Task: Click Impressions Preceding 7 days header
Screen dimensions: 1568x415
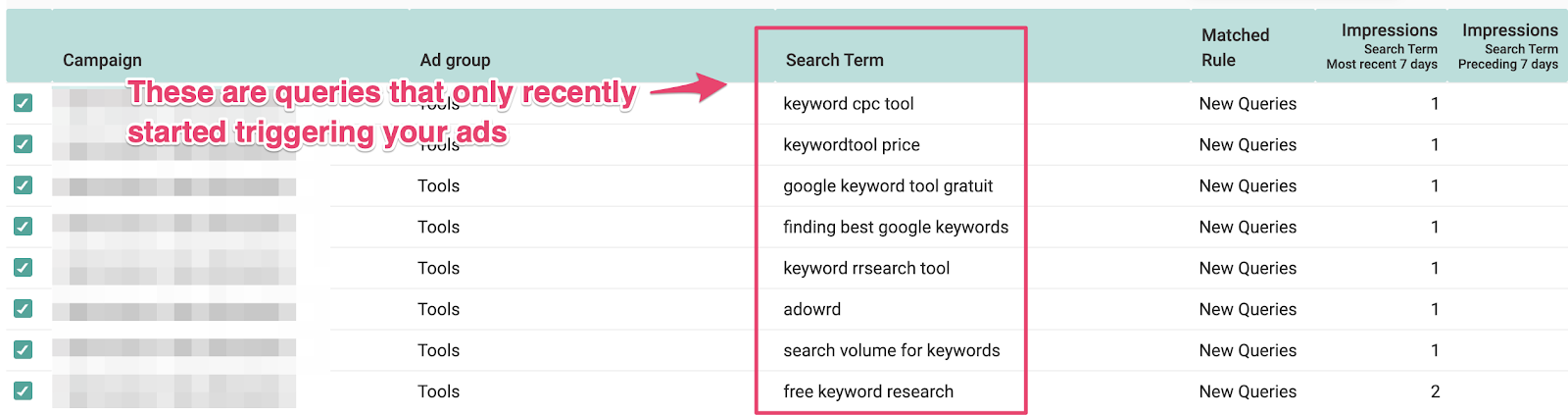Action: pyautogui.click(x=1508, y=46)
